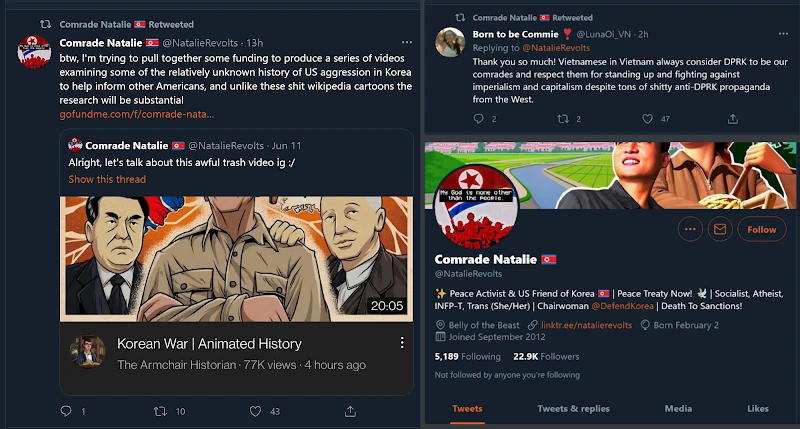The width and height of the screenshot is (800, 429).
Task: Switch to the Tweets & replies tab
Action: [x=573, y=408]
